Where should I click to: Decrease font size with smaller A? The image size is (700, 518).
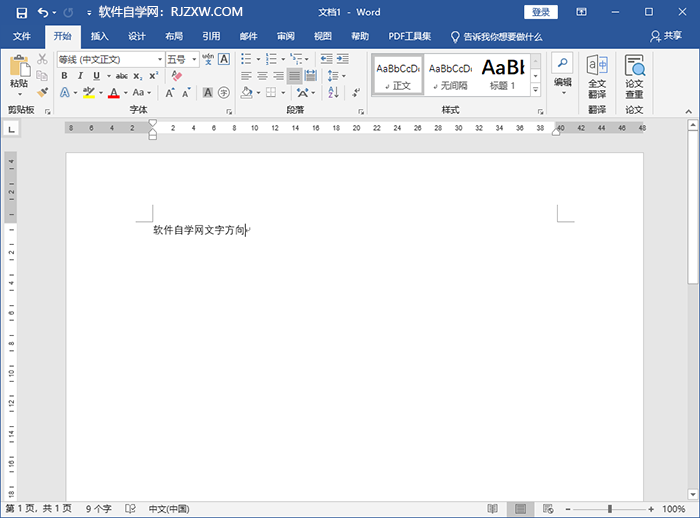coord(186,93)
